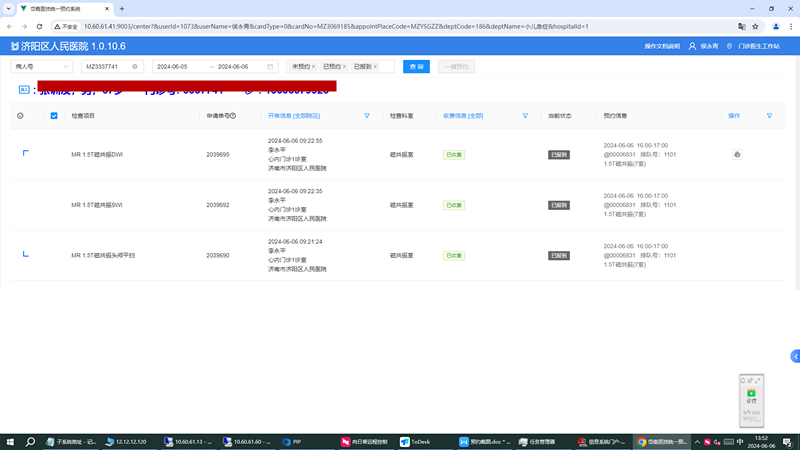
Task: Click the start date 2024-06-05 field
Action: point(178,67)
